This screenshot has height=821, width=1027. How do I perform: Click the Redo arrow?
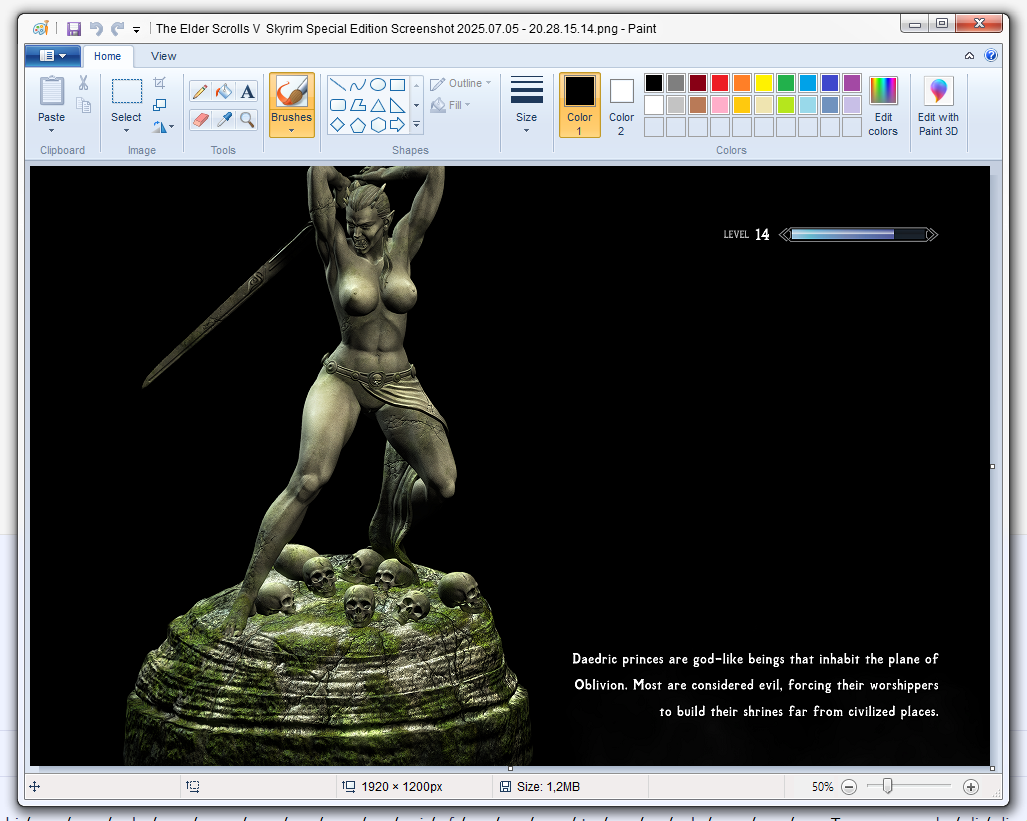(x=118, y=29)
